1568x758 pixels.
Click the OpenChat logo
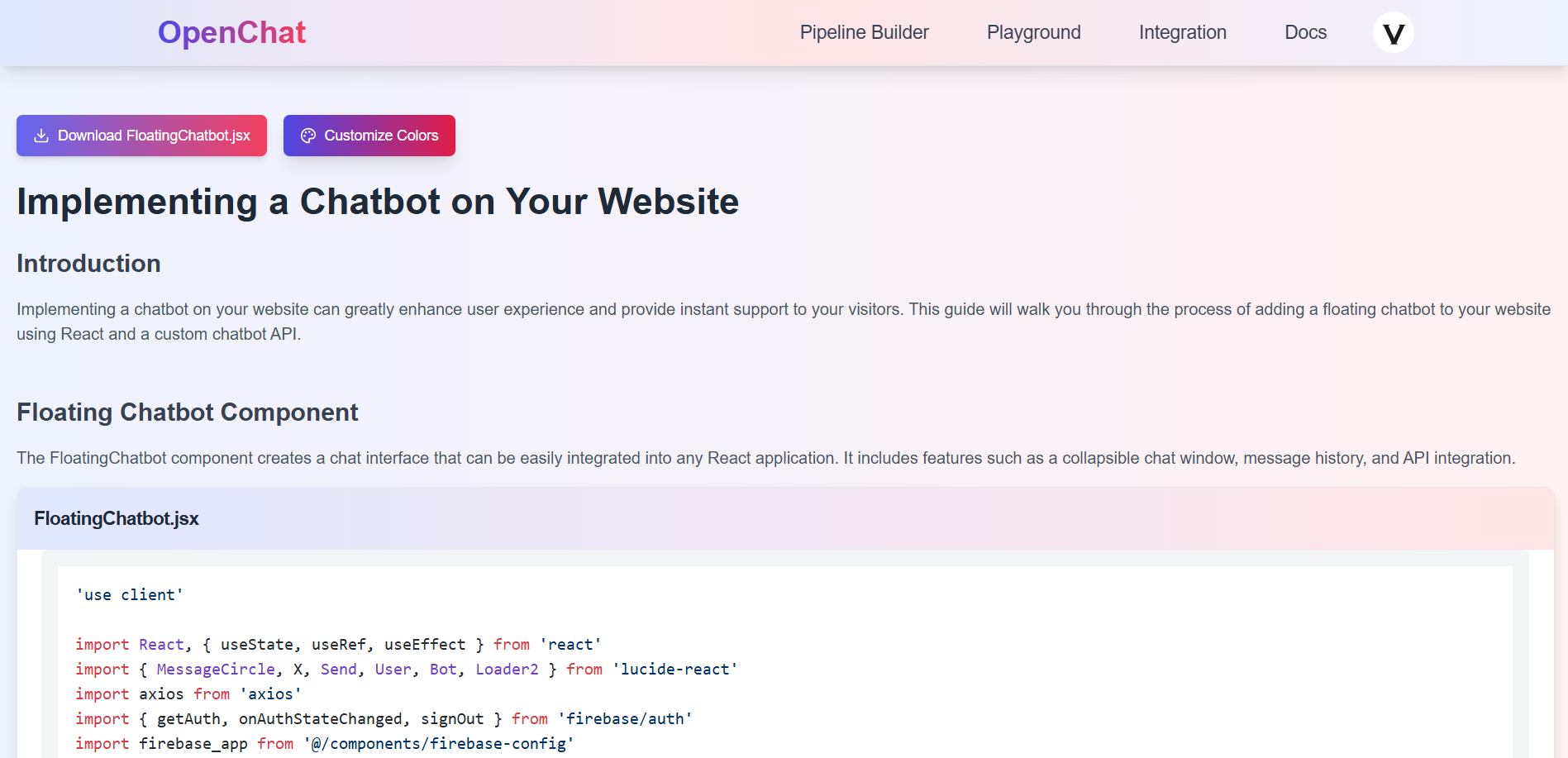pos(231,32)
